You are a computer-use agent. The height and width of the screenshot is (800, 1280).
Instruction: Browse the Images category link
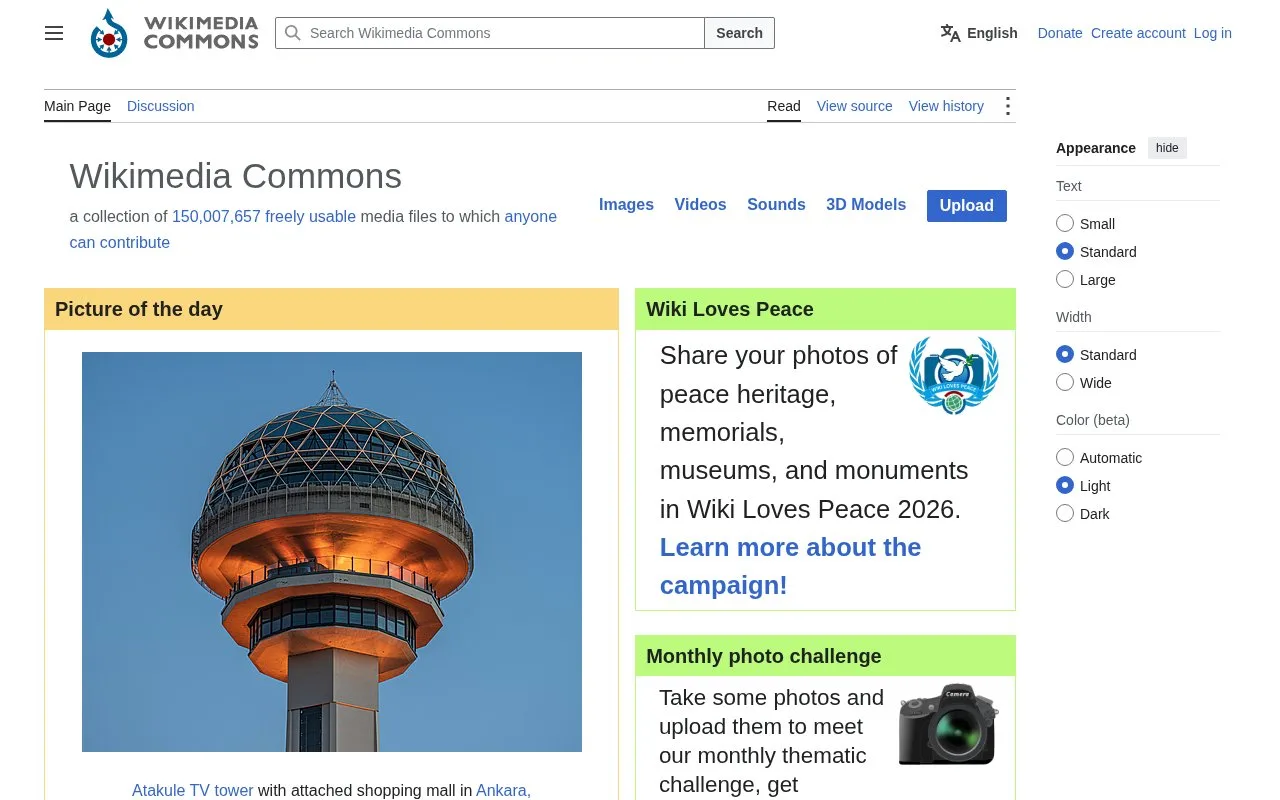[x=626, y=205]
